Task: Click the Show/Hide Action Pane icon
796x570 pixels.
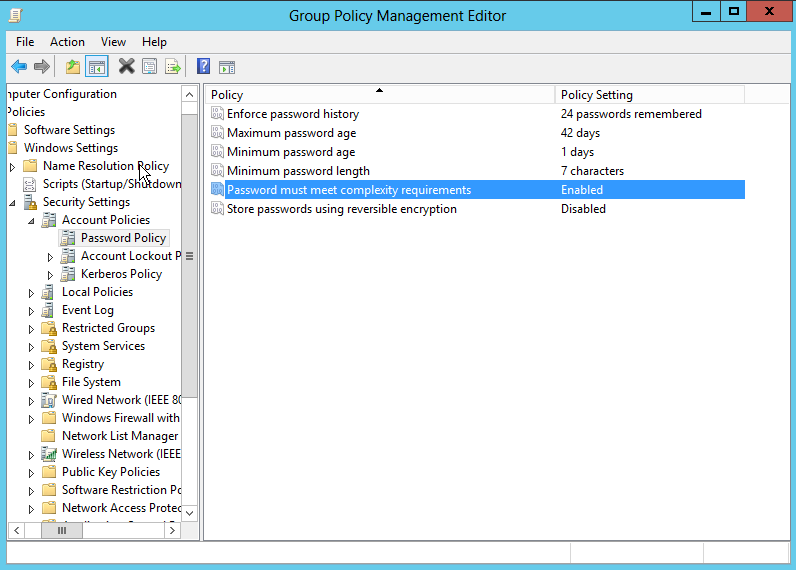Action: 226,66
